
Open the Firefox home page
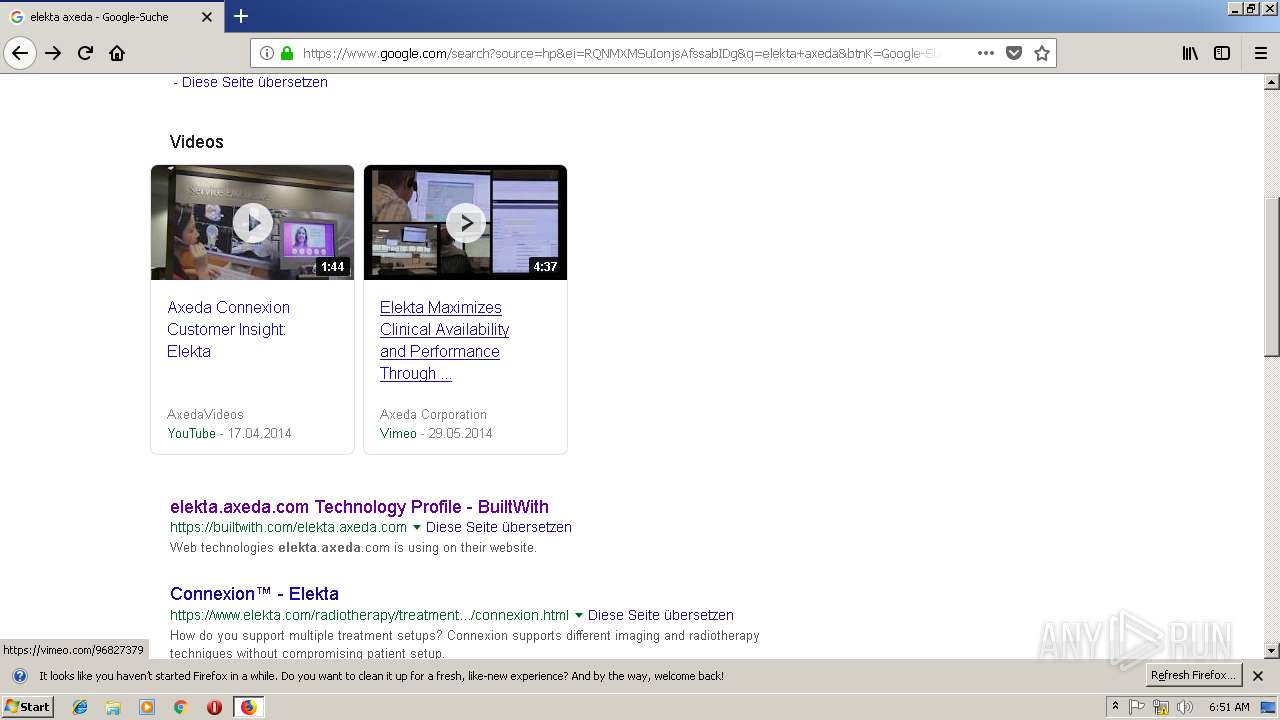coord(117,53)
